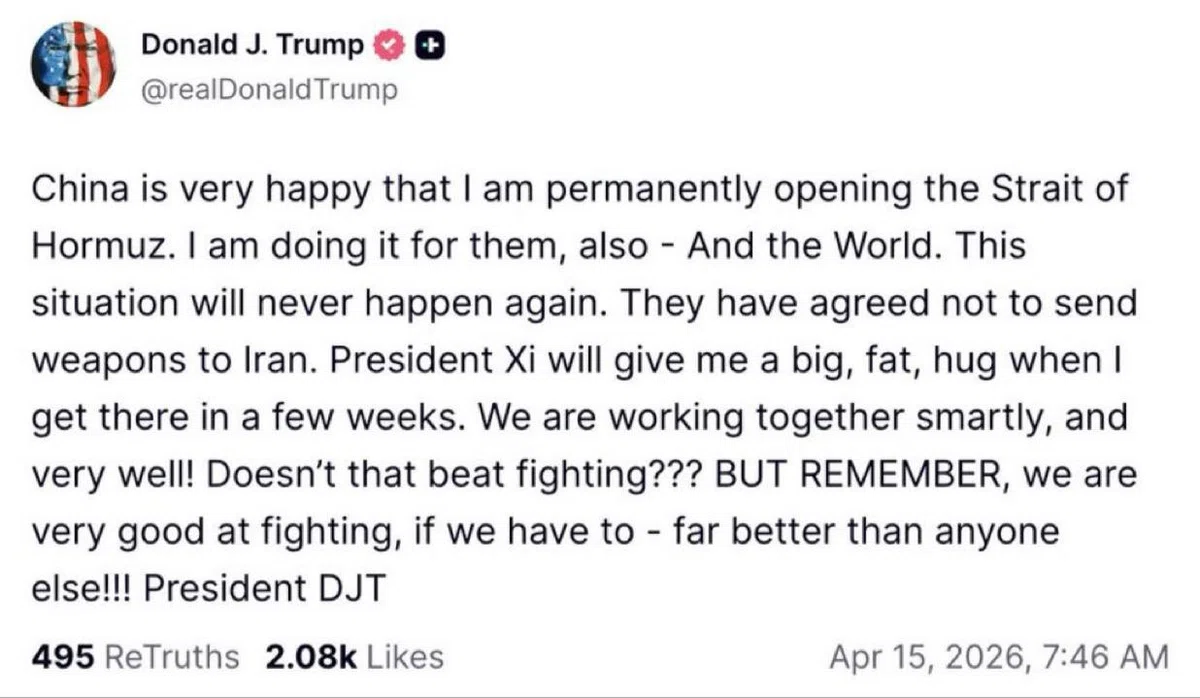Open the Apr 15, 2026 date link
Viewport: 1200px width, 698px height.
point(930,657)
